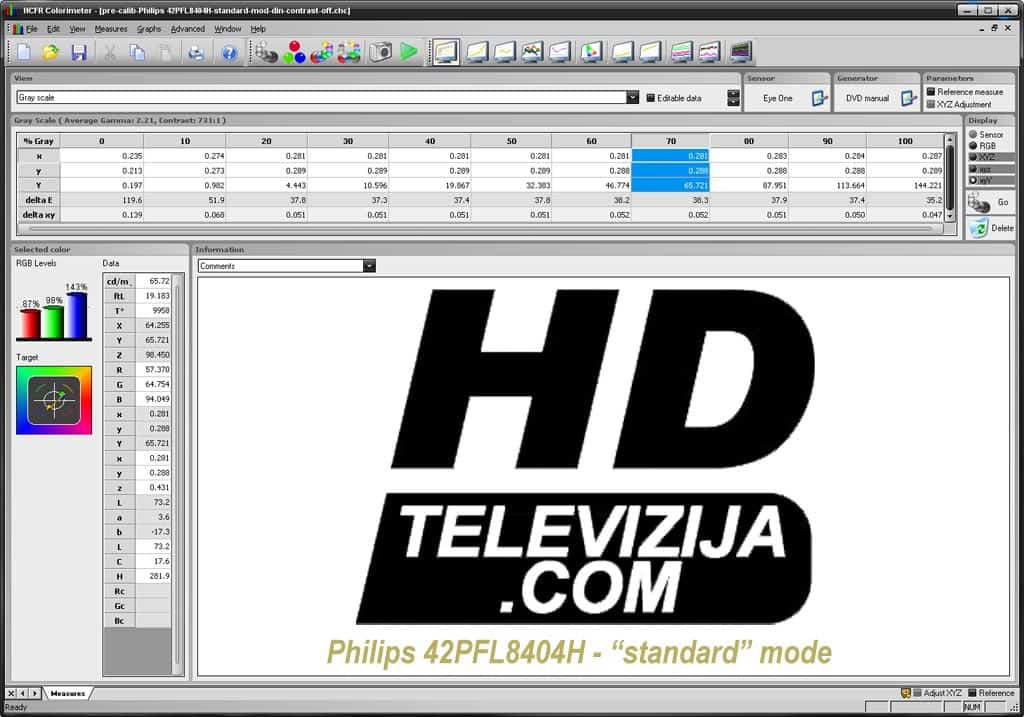Expand the Gray scale view dropdown
Screen dimensions: 1024x717
pos(632,97)
